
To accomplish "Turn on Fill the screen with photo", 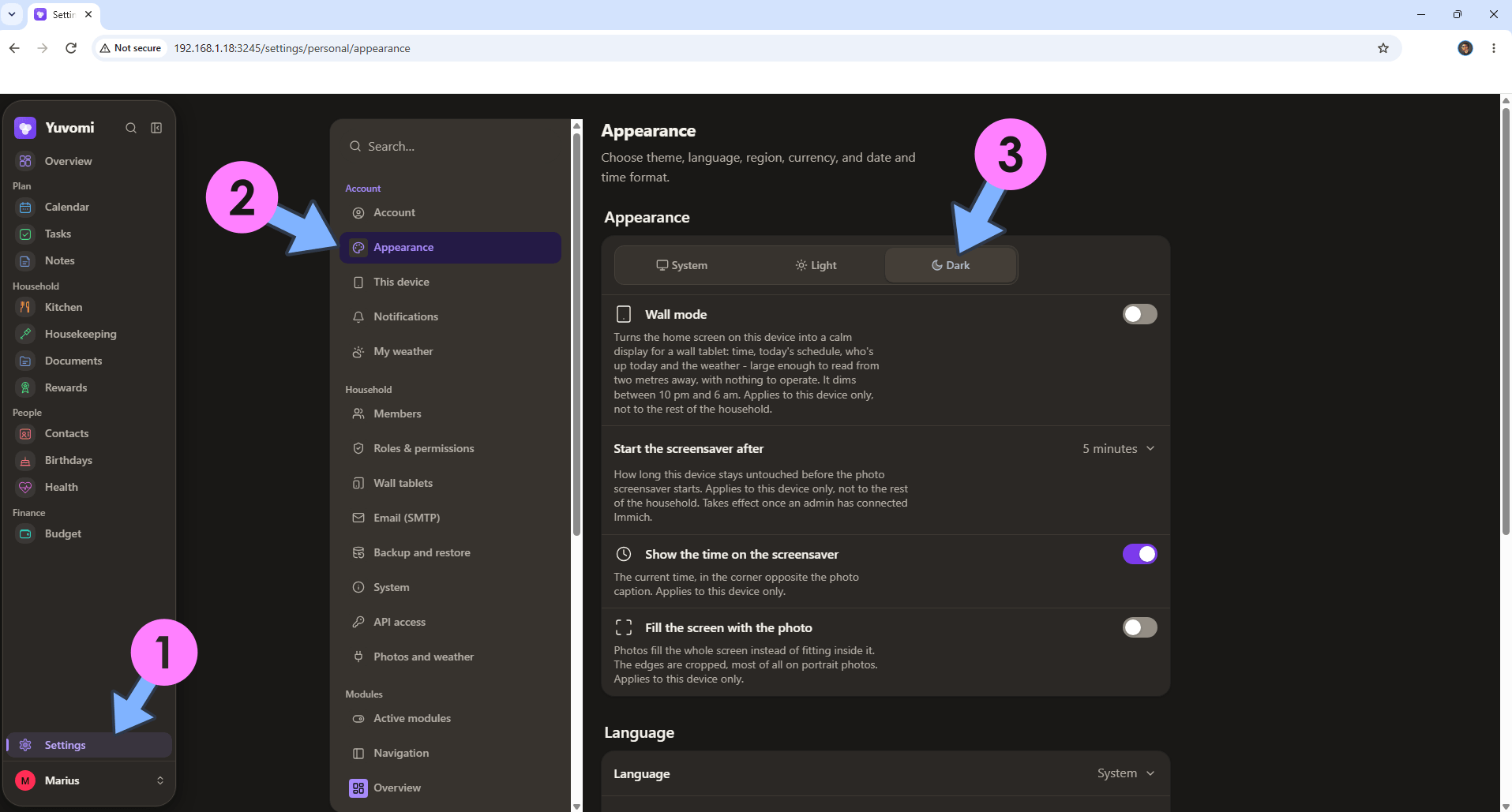I will coord(1139,627).
